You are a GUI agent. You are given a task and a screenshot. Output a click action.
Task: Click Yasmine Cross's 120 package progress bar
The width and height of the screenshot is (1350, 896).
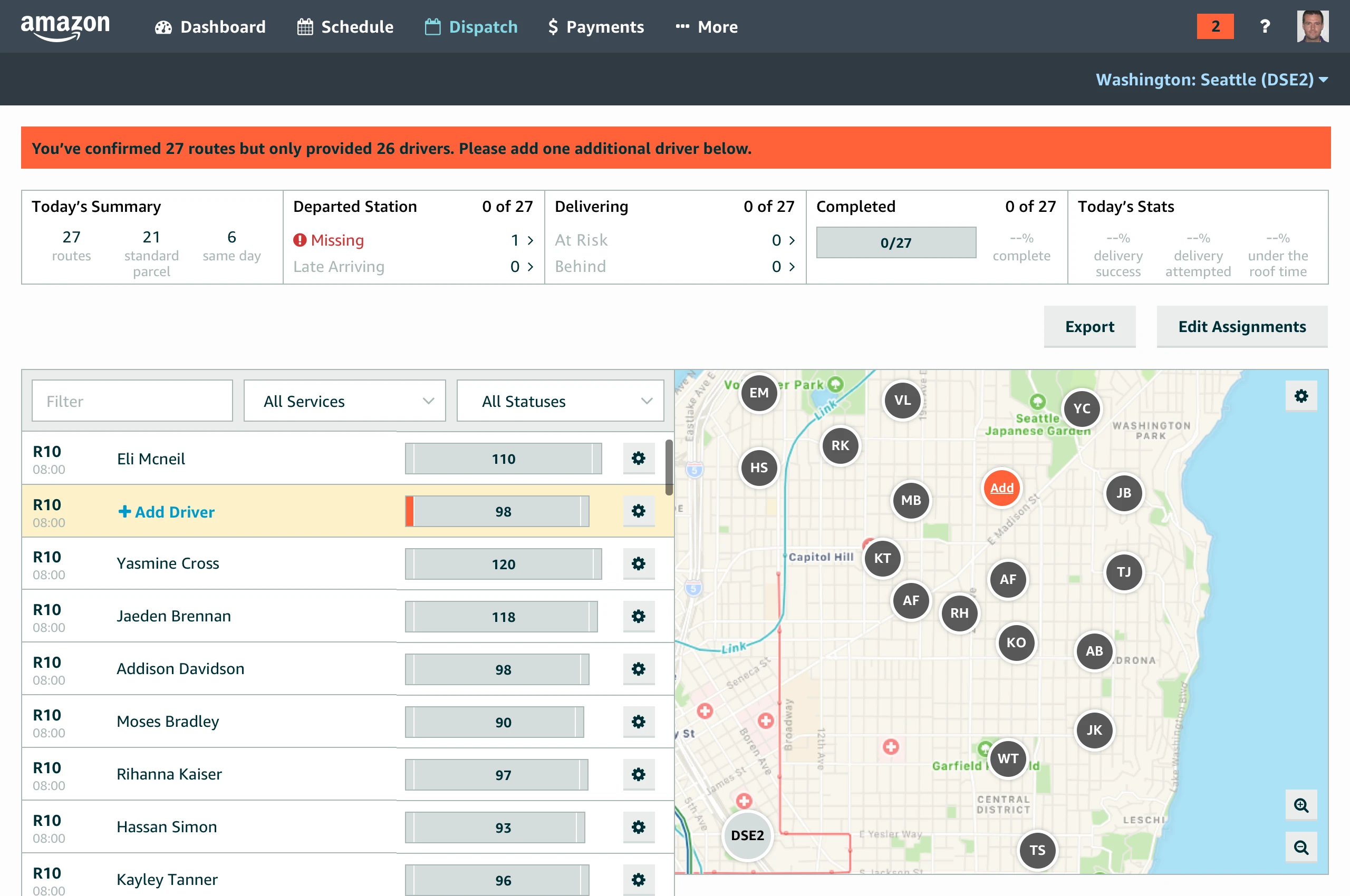pyautogui.click(x=503, y=564)
